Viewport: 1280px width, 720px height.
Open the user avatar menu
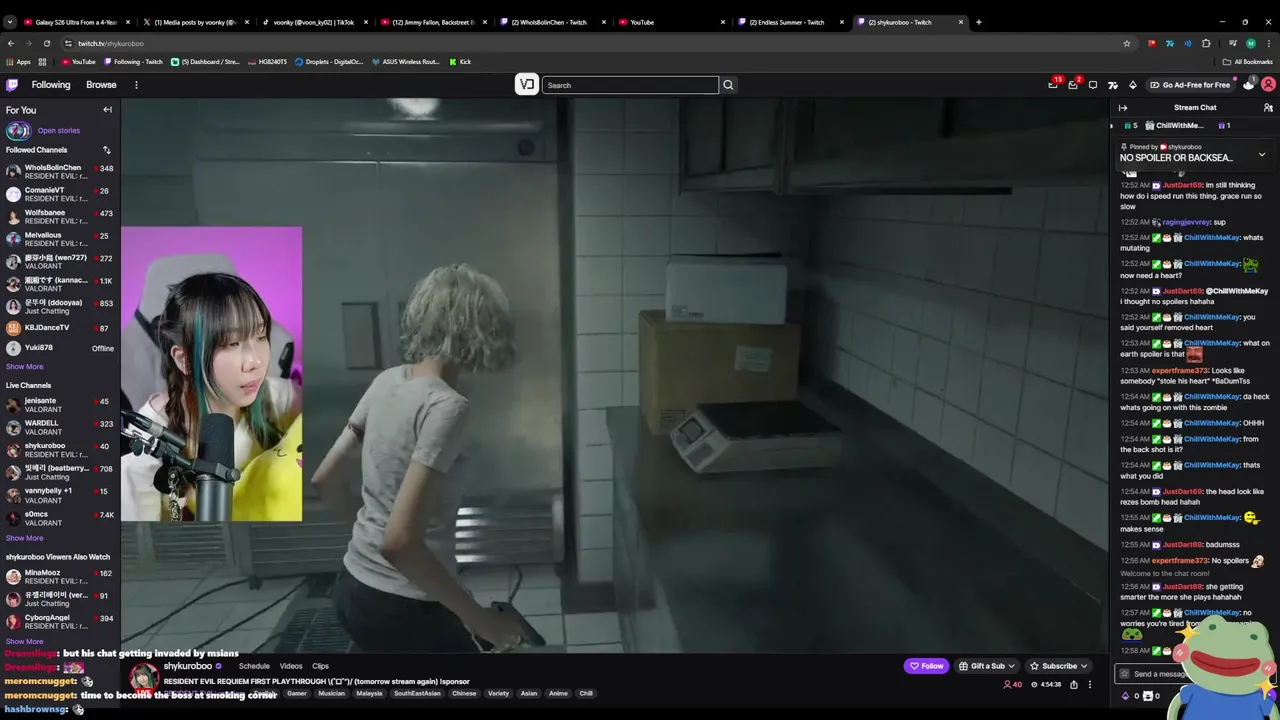tap(1268, 85)
